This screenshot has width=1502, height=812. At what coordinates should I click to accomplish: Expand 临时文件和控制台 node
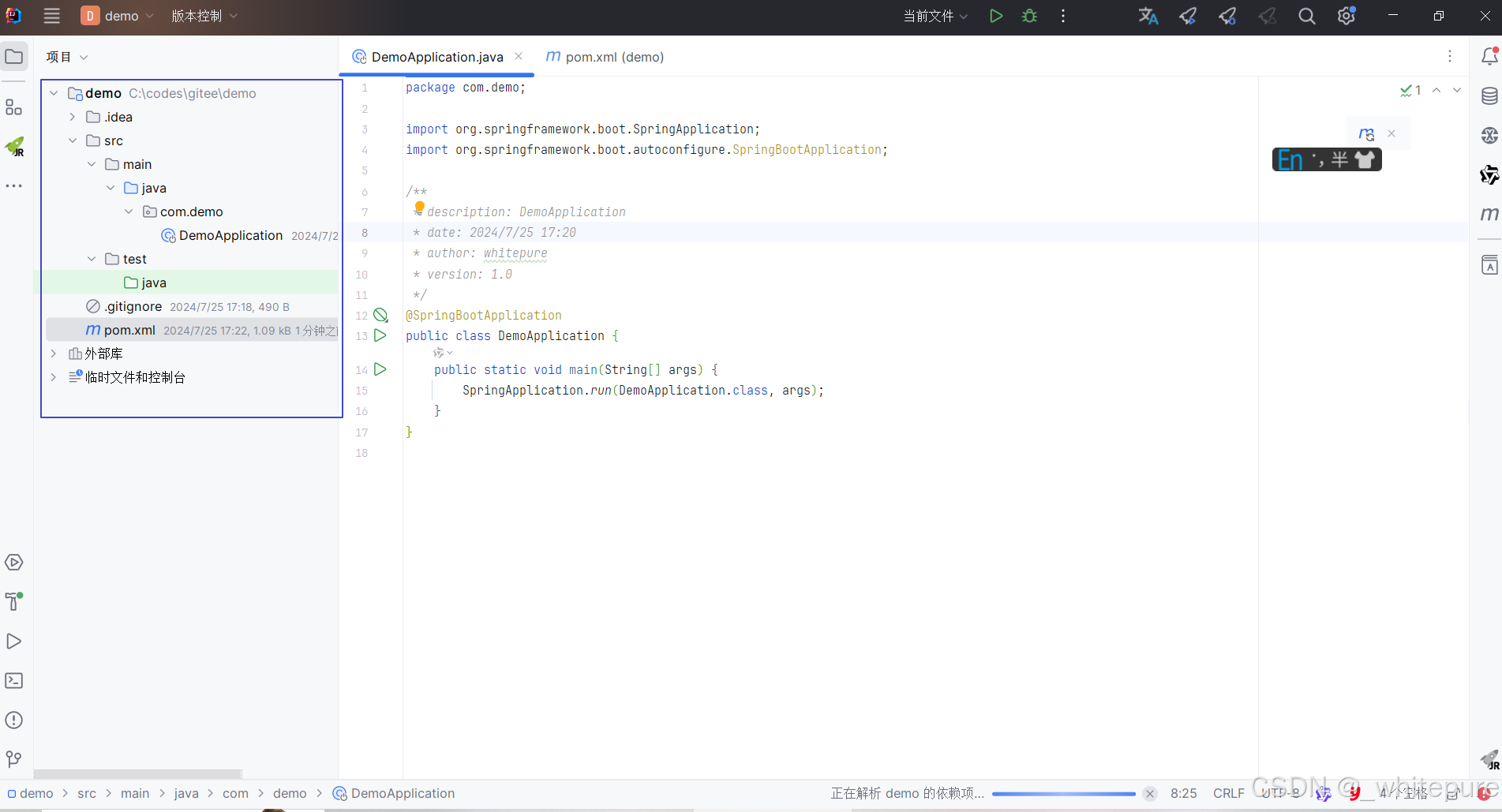(54, 377)
